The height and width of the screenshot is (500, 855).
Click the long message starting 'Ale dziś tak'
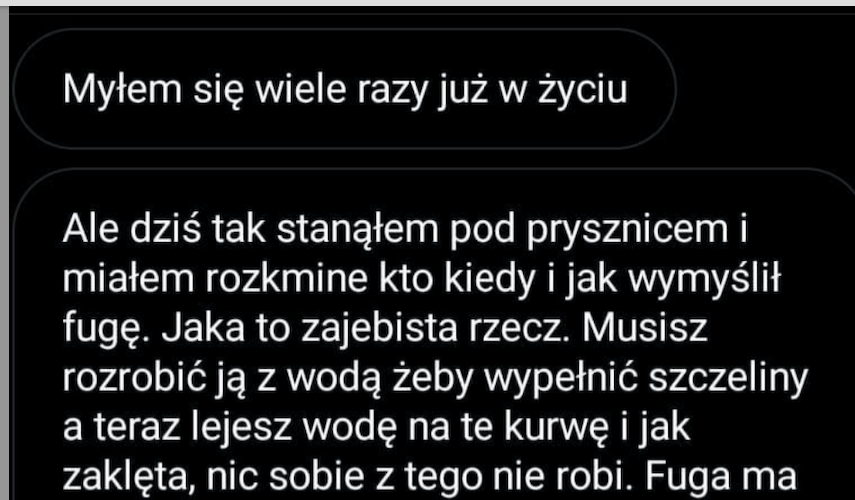[433, 334]
